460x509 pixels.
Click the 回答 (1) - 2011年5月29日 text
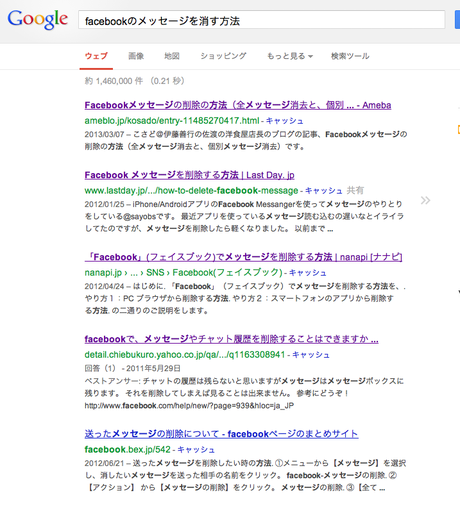coord(132,368)
